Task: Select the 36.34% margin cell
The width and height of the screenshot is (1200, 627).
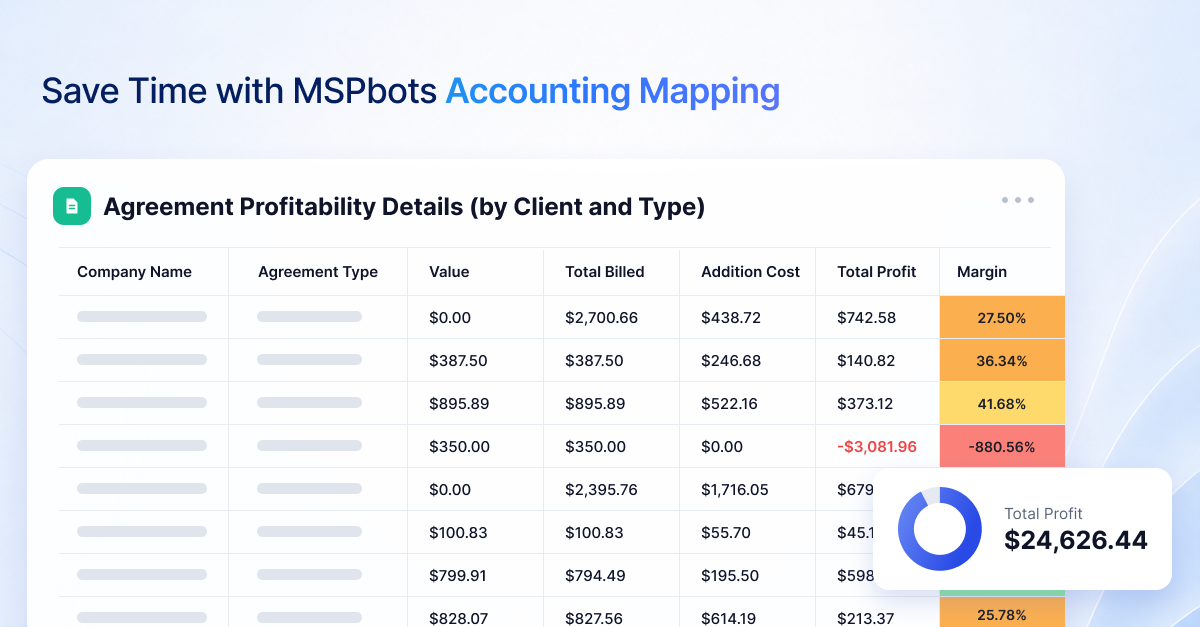Action: (1002, 361)
